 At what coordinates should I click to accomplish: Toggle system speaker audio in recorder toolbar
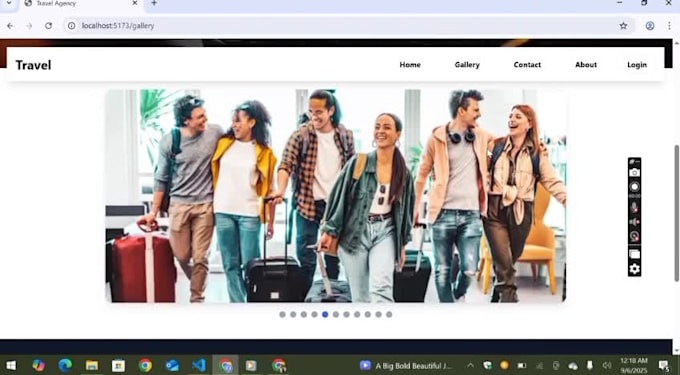(x=634, y=222)
